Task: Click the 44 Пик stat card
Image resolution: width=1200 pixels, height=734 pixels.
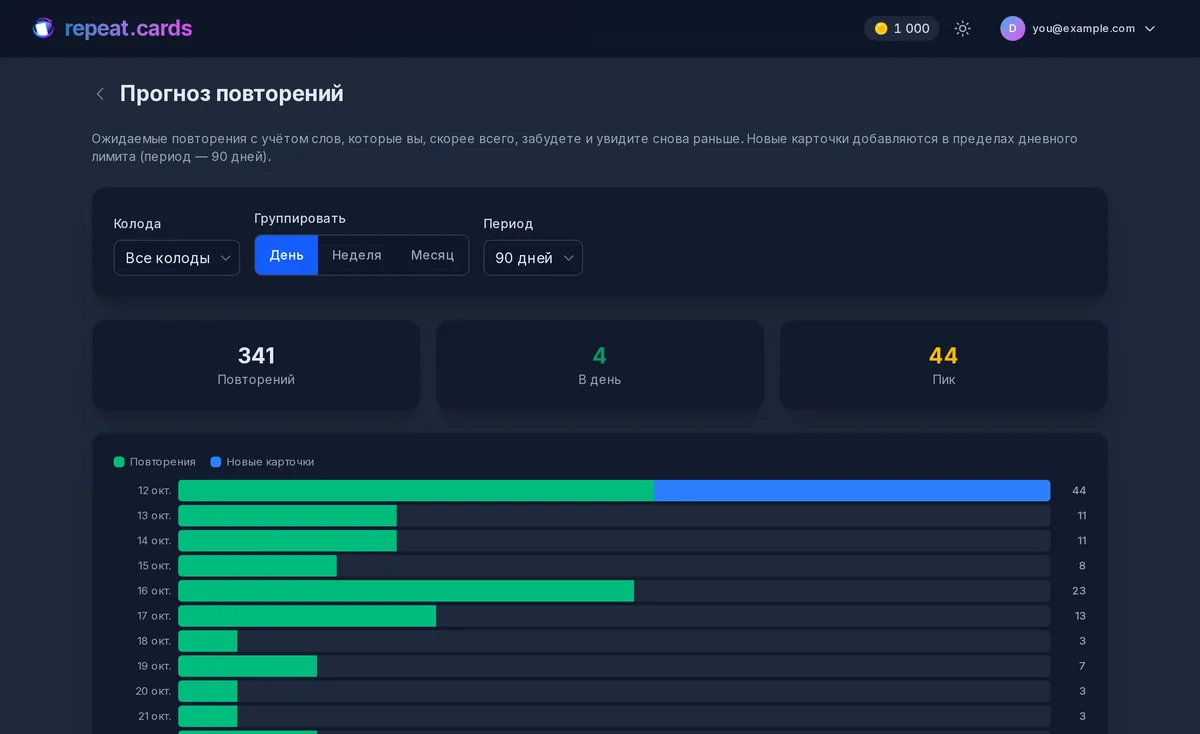Action: (944, 365)
